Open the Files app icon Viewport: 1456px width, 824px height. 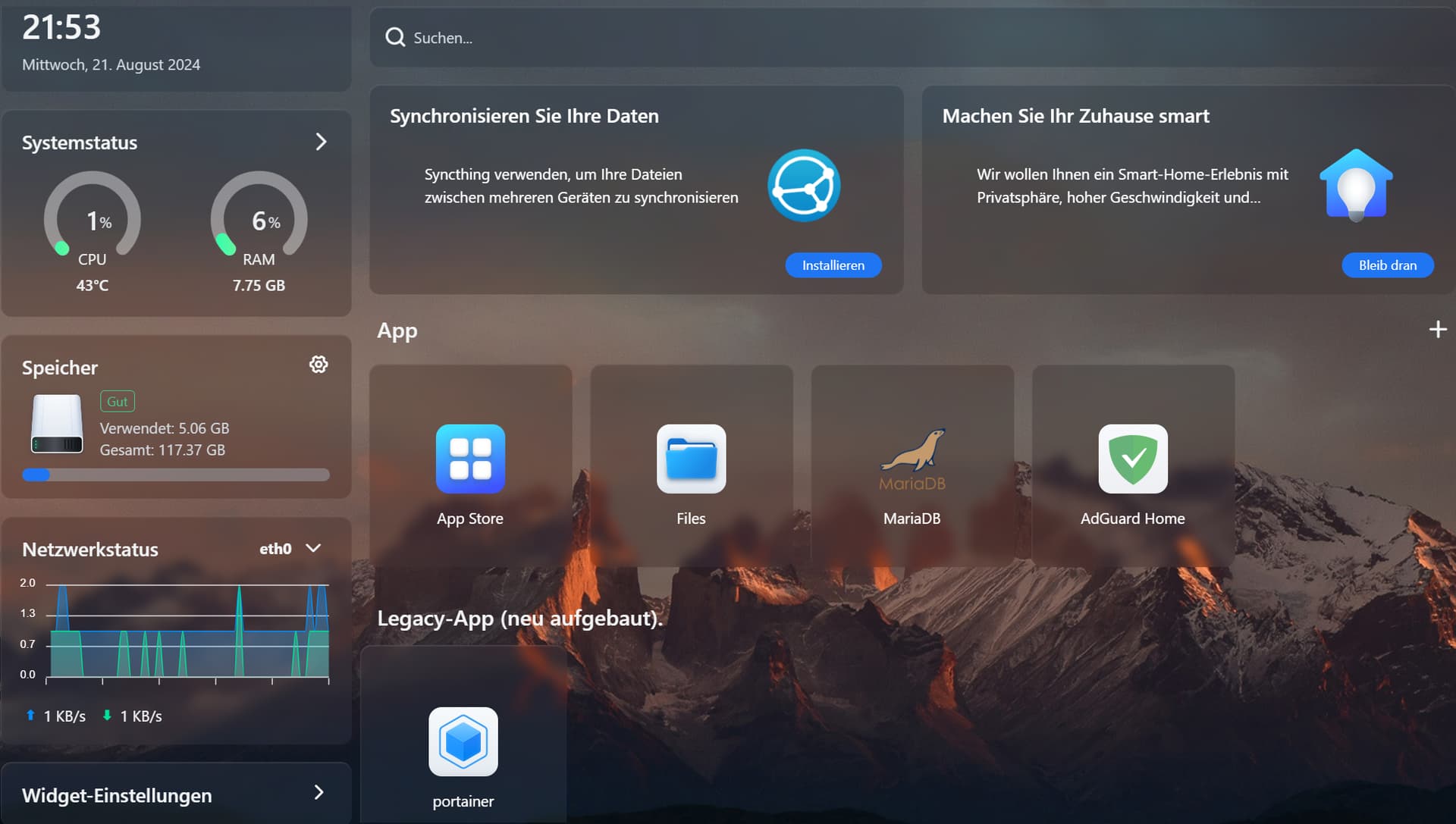[691, 459]
